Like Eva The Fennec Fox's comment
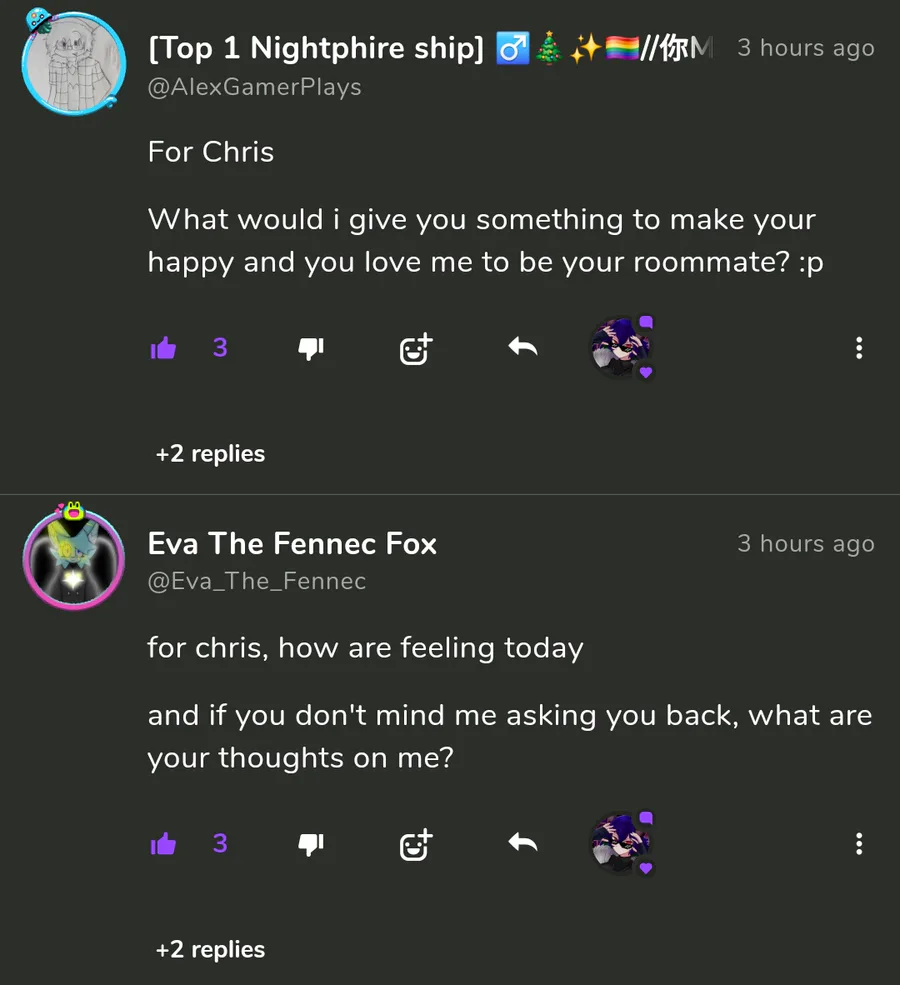The image size is (900, 985). pyautogui.click(x=163, y=844)
